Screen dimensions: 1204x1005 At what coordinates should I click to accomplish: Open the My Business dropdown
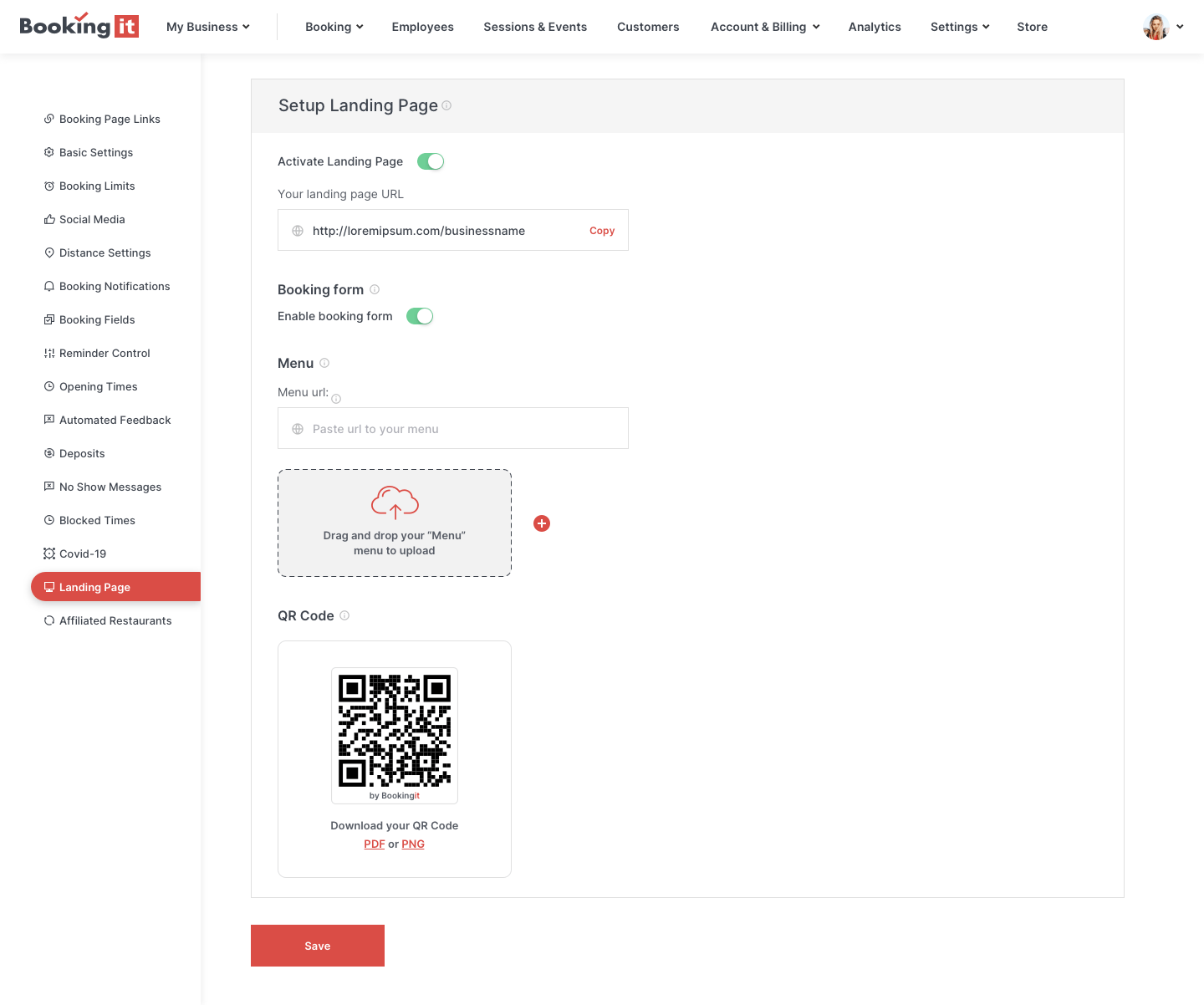[x=208, y=27]
